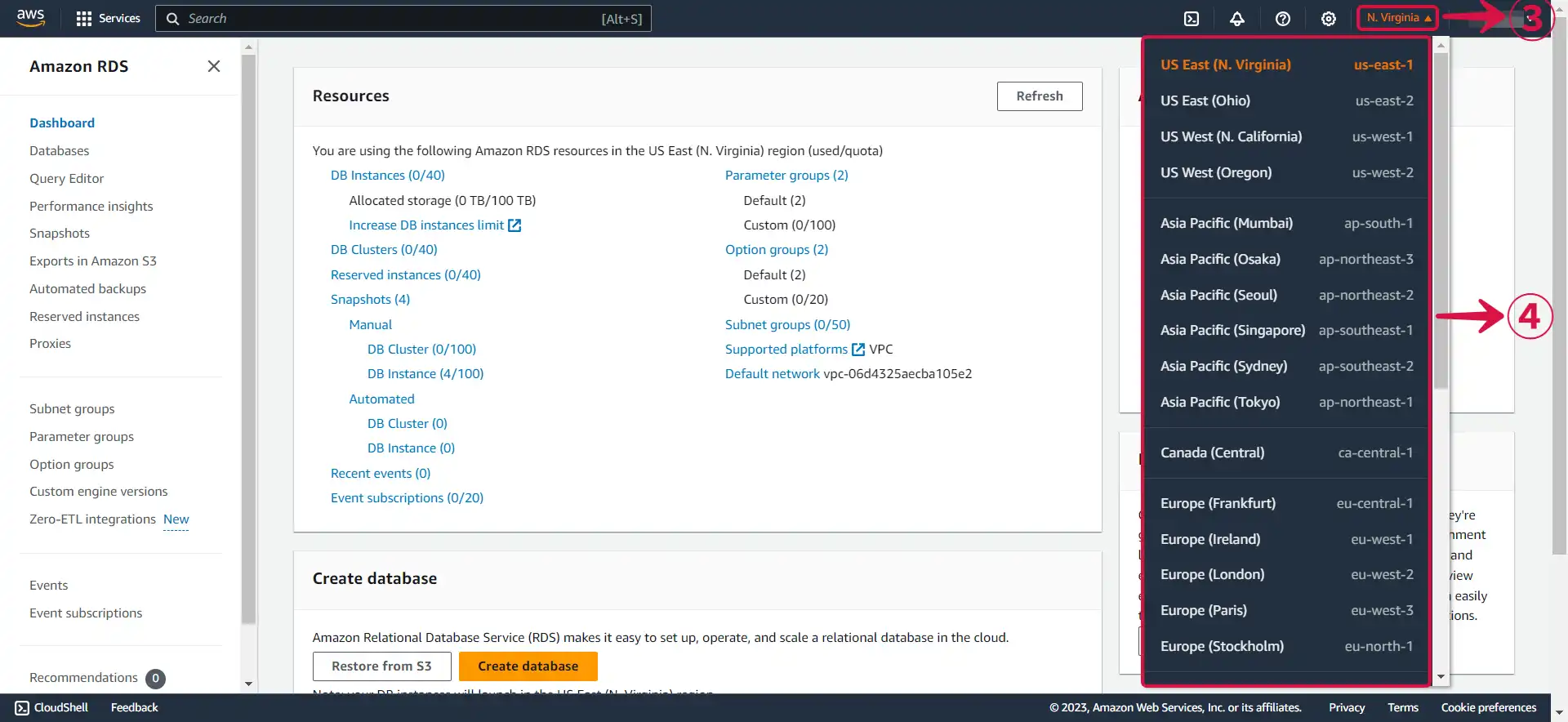Select US East (N. Virginia) region entry
1568x722 pixels.
[x=1286, y=65]
